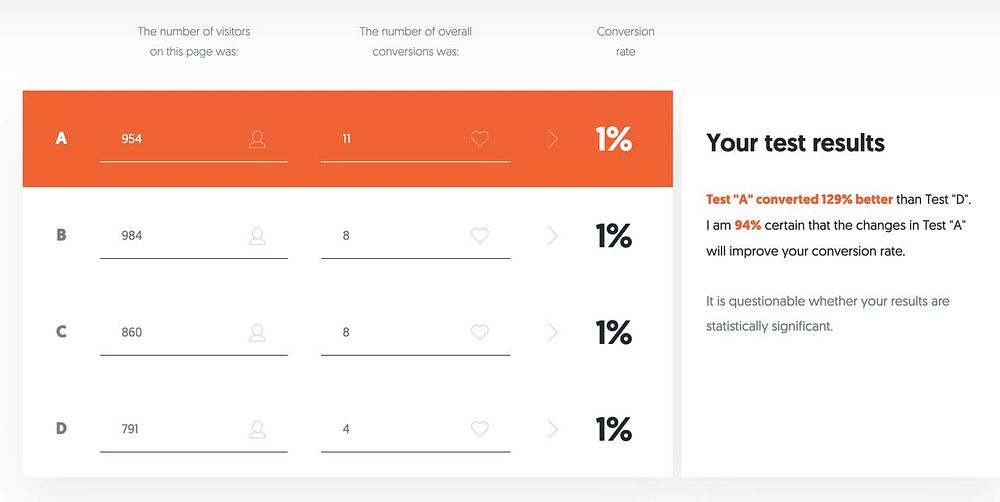1000x502 pixels.
Task: Select the orange highlighted test A label
Action: [61, 139]
